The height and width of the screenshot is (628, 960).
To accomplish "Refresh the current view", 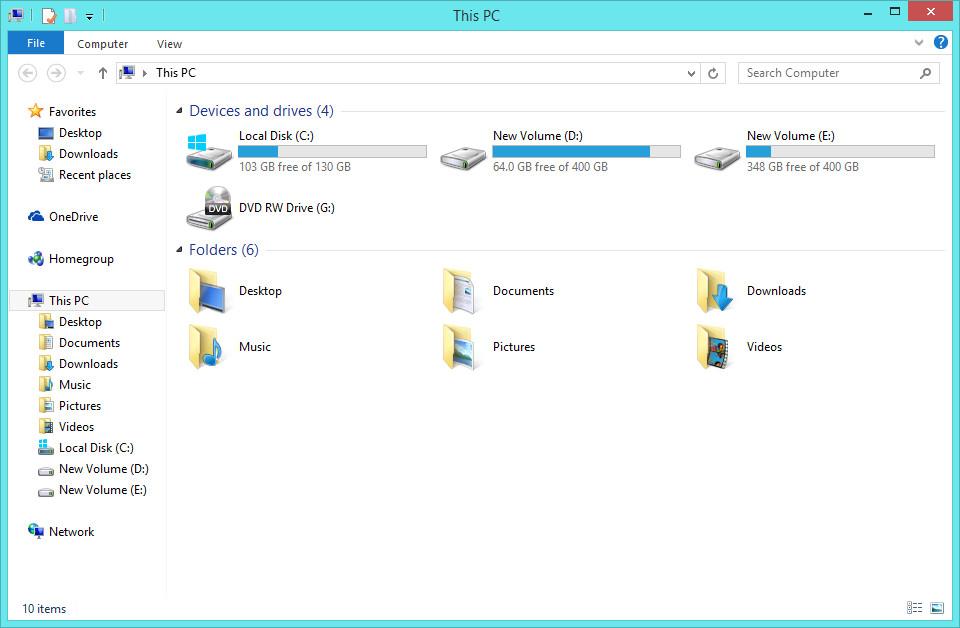I will pos(713,73).
